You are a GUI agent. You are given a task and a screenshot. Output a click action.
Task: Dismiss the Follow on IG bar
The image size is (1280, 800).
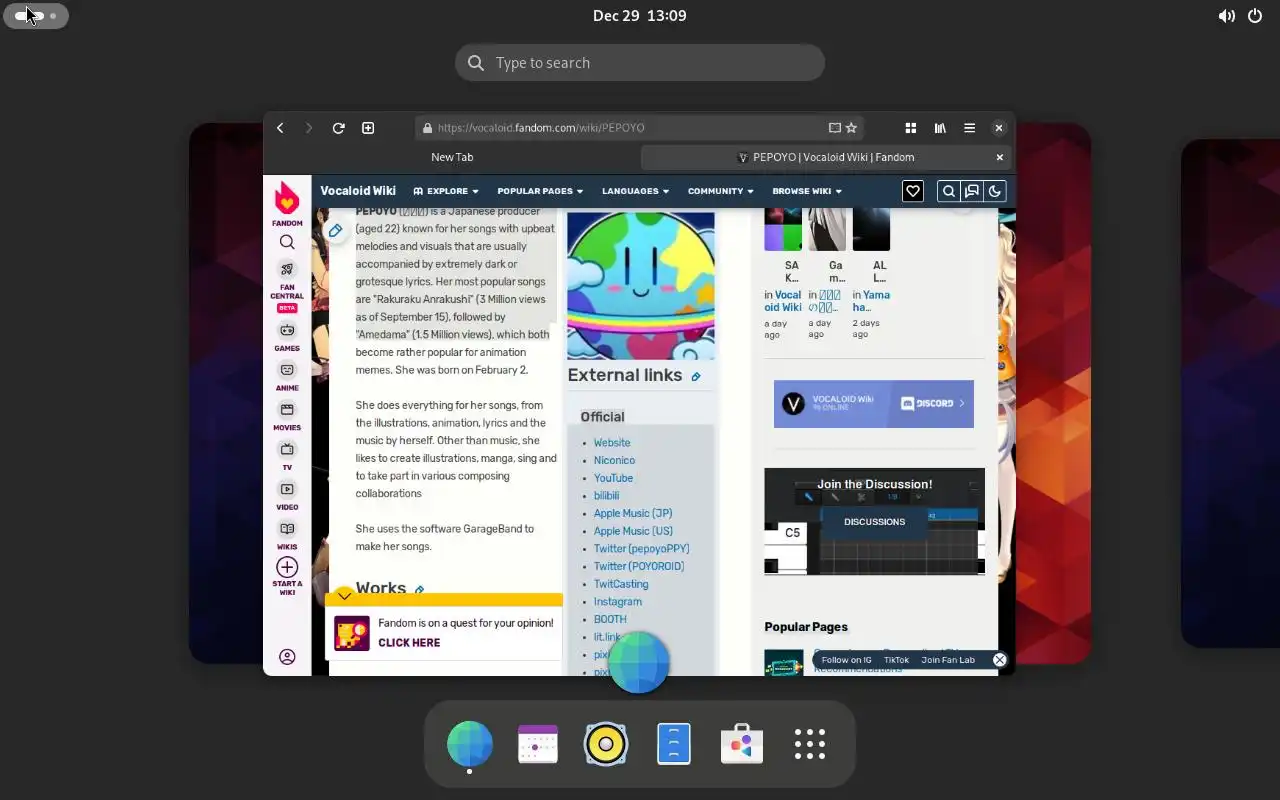999,660
